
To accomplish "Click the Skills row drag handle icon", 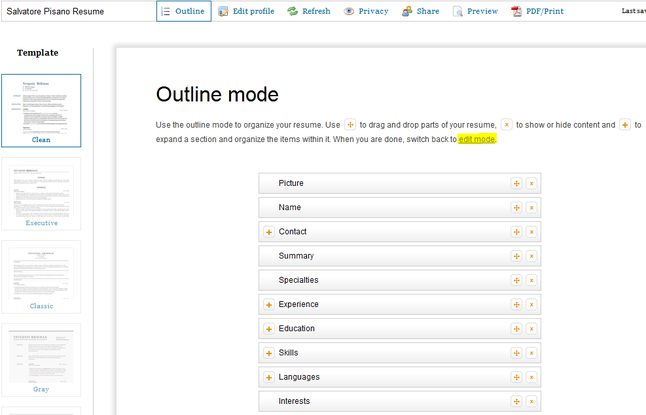I will pos(516,353).
